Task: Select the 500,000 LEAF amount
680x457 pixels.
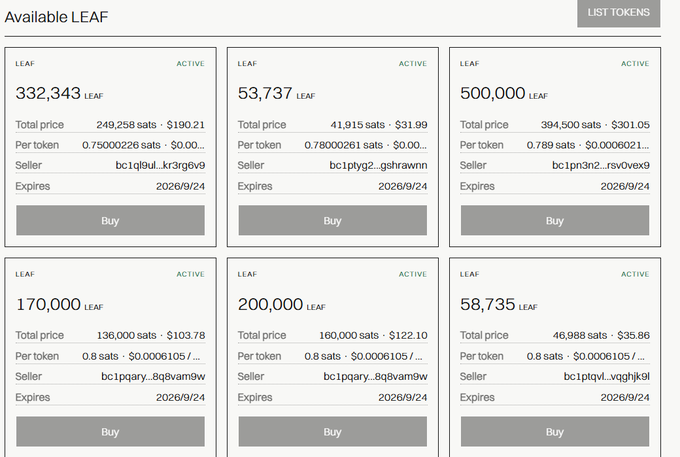Action: [503, 93]
